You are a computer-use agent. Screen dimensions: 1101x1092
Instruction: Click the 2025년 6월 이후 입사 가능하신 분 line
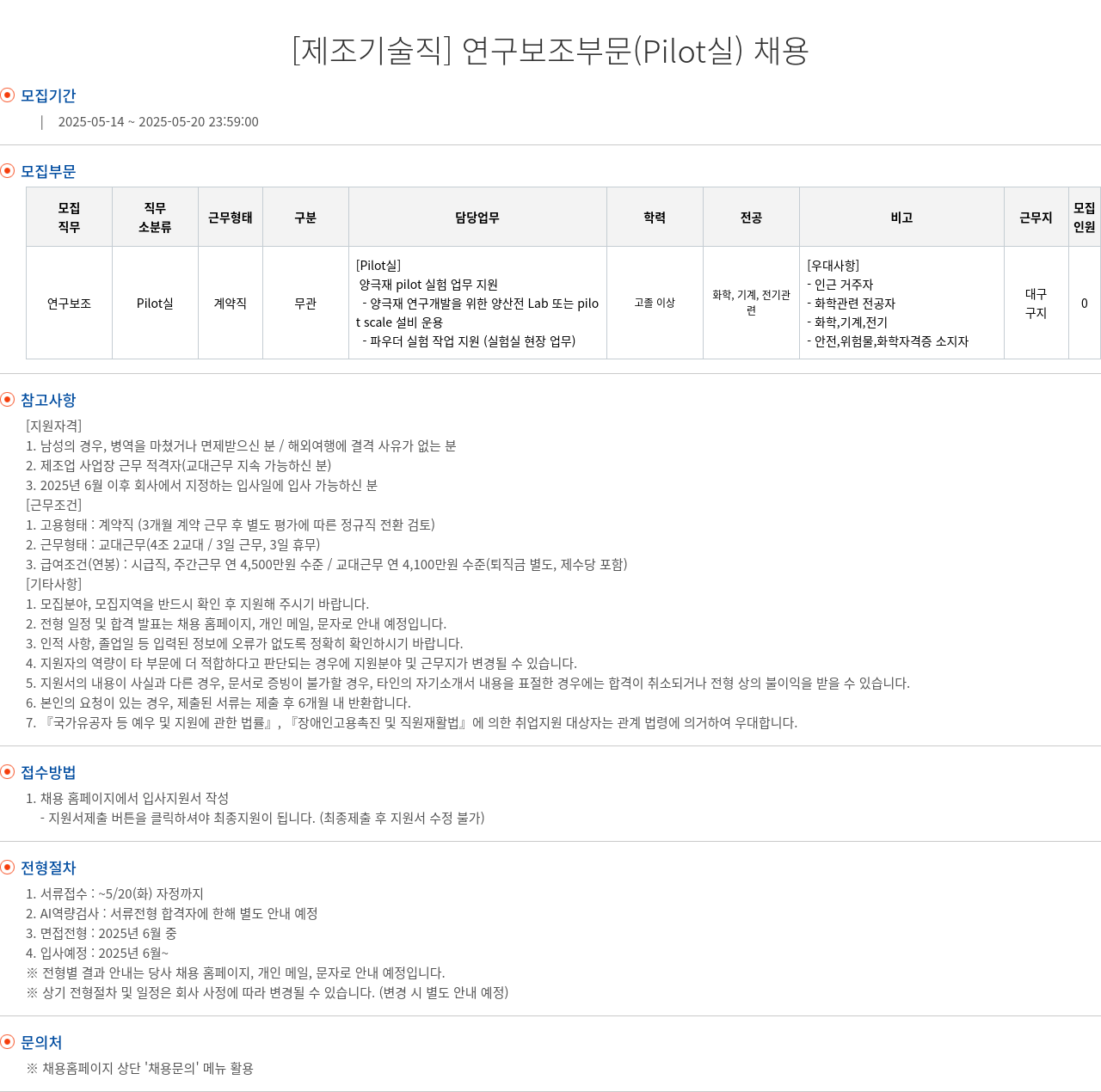(201, 485)
